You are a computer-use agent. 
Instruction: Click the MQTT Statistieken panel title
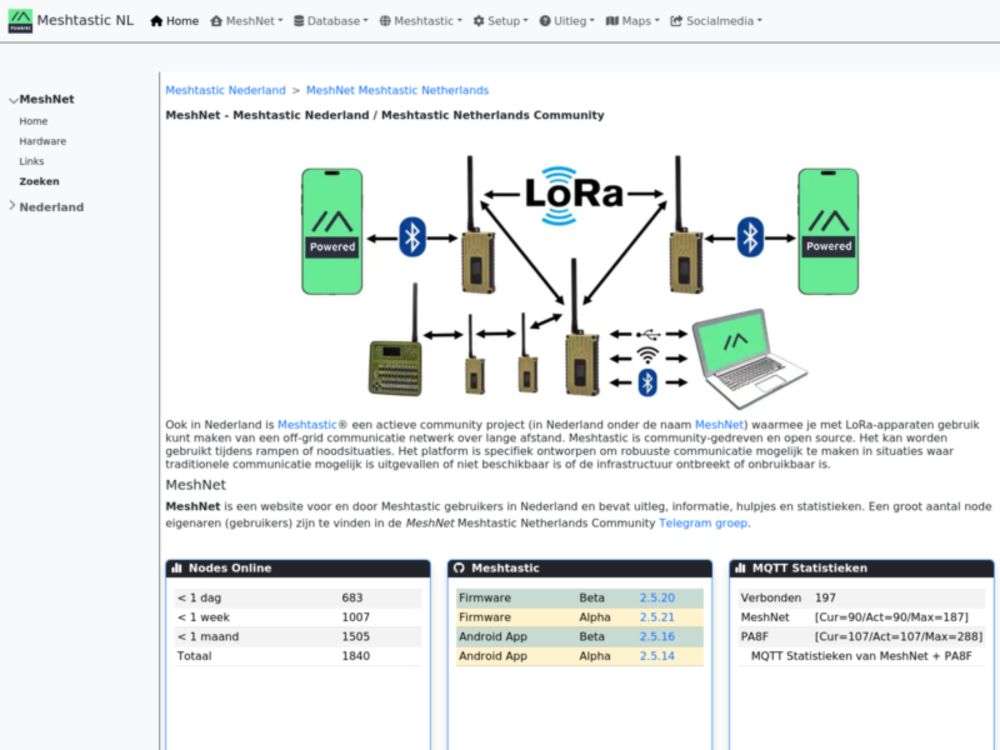(809, 568)
